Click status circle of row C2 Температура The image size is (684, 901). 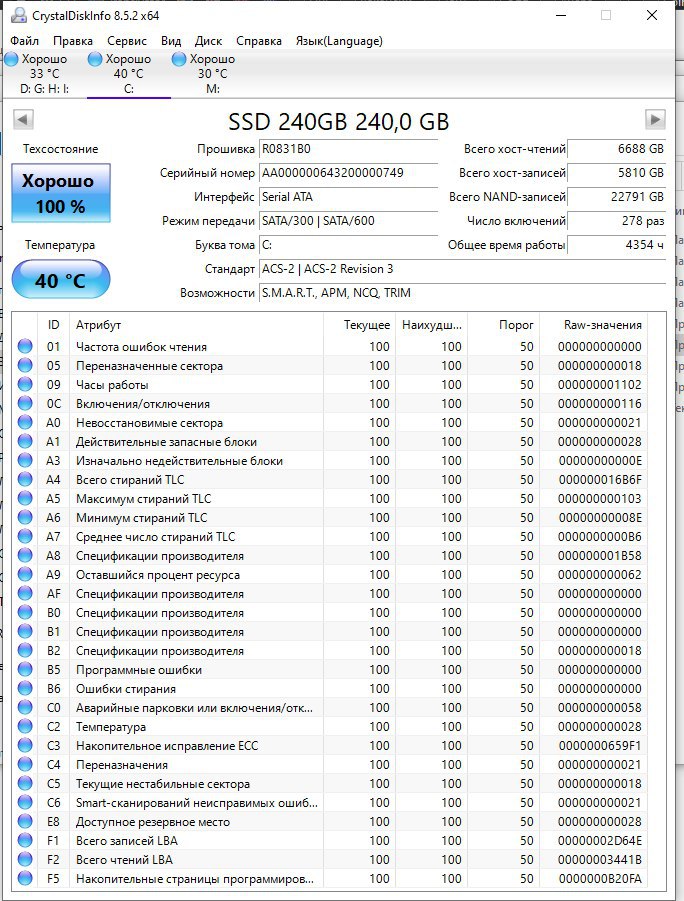(25, 726)
